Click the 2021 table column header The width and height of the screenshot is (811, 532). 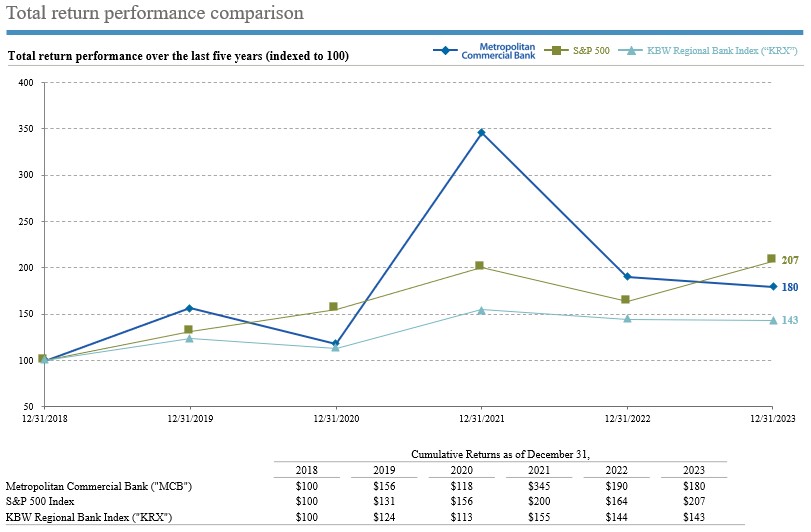[539, 470]
